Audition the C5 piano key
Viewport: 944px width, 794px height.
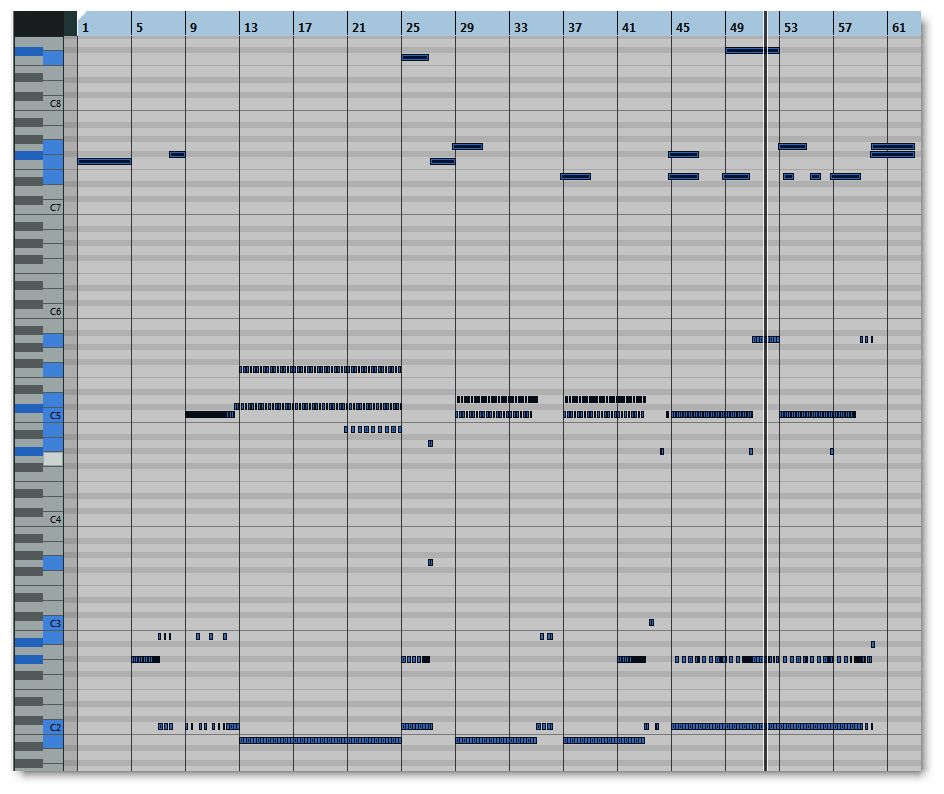pyautogui.click(x=53, y=415)
